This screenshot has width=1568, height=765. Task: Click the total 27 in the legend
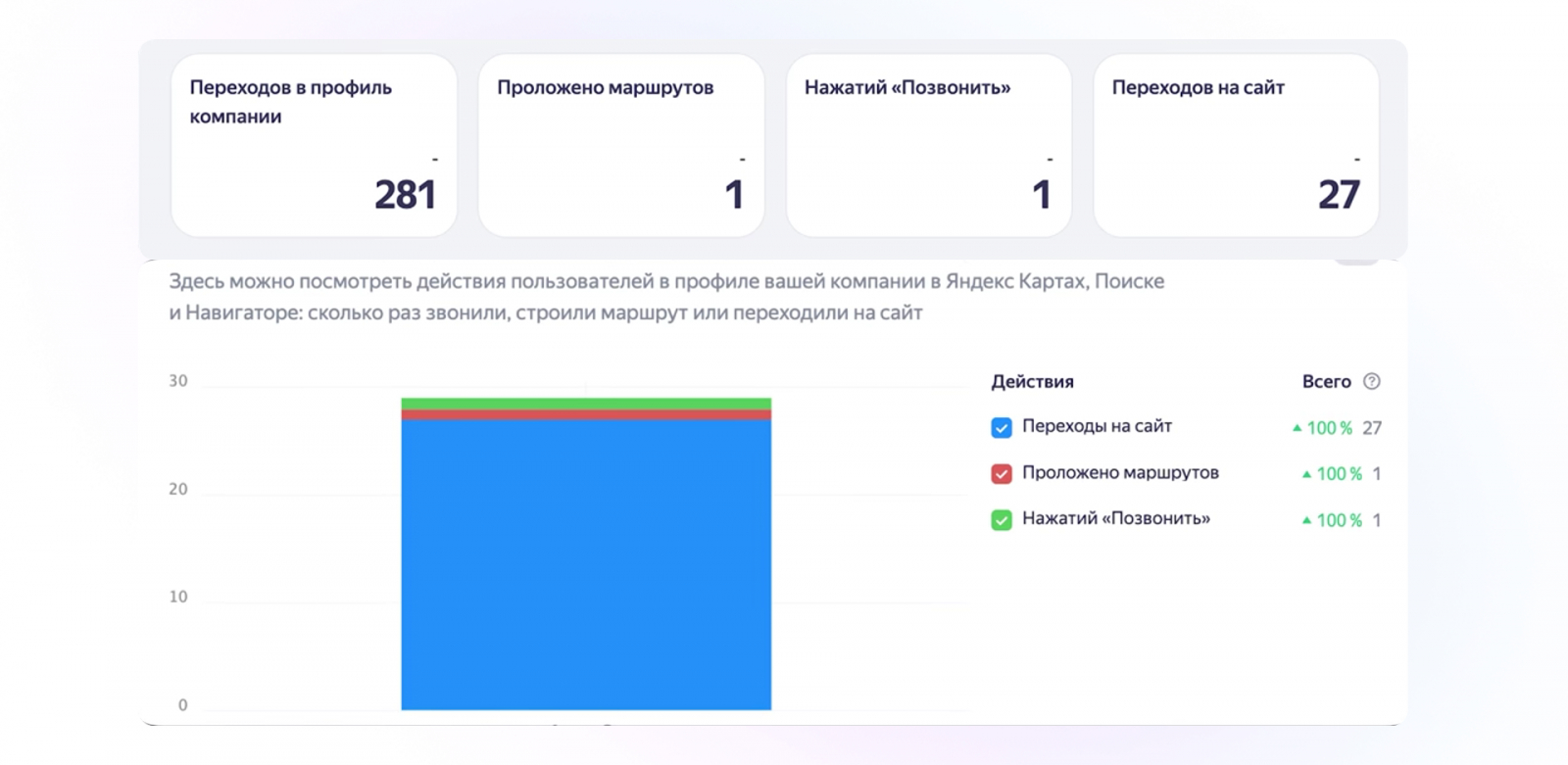coord(1372,428)
